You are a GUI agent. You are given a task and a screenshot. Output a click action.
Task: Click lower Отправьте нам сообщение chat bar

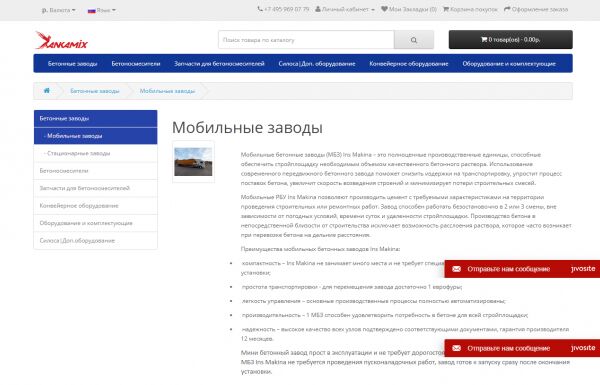[x=522, y=348]
